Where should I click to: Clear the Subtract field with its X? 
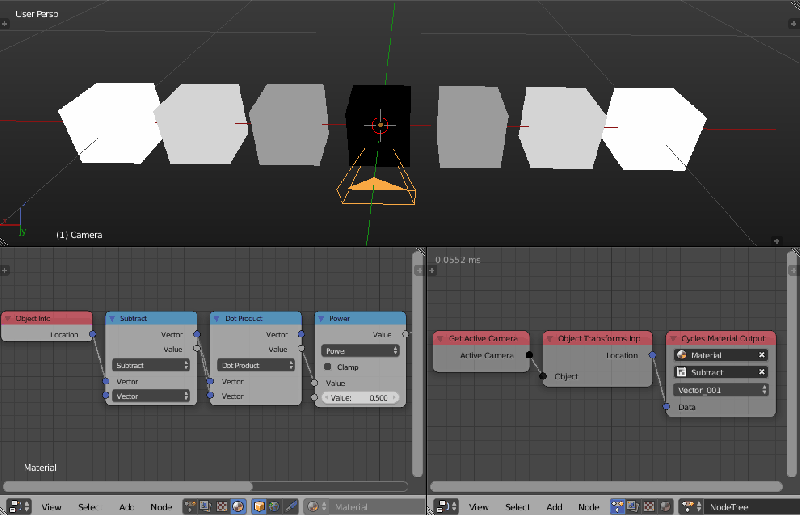click(762, 372)
